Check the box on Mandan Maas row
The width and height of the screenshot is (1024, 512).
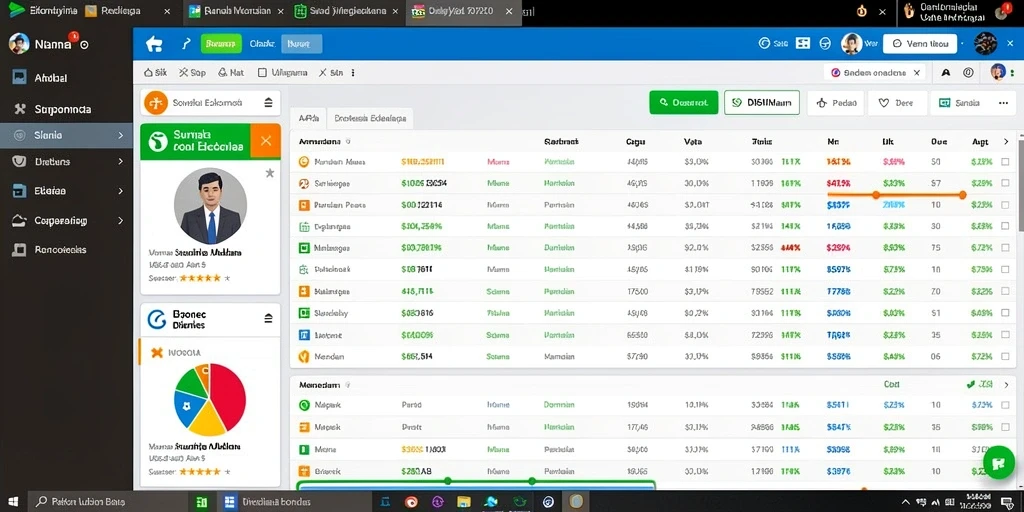pos(1005,162)
